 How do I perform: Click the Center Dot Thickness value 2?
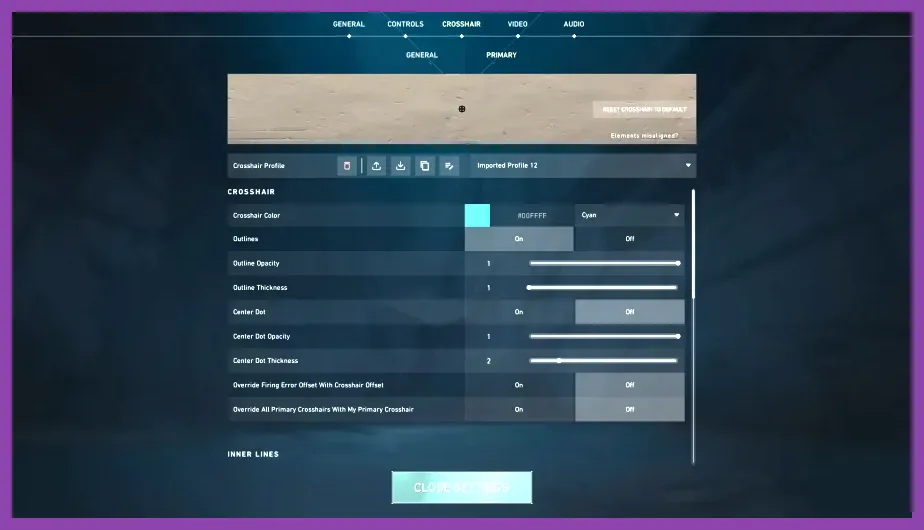(489, 361)
